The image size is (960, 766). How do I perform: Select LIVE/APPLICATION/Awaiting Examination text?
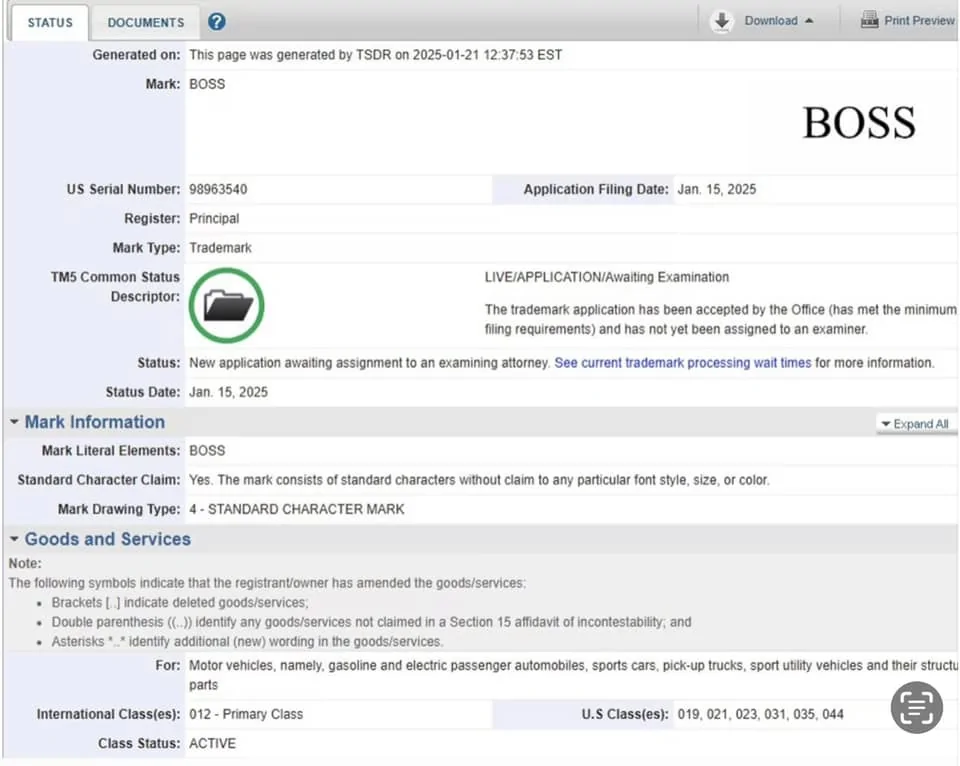point(607,277)
